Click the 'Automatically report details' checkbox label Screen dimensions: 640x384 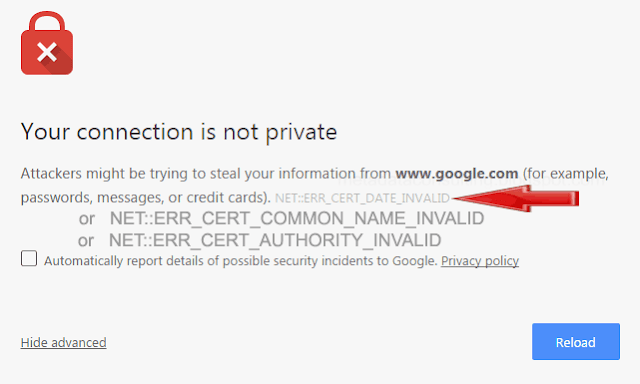click(x=241, y=261)
